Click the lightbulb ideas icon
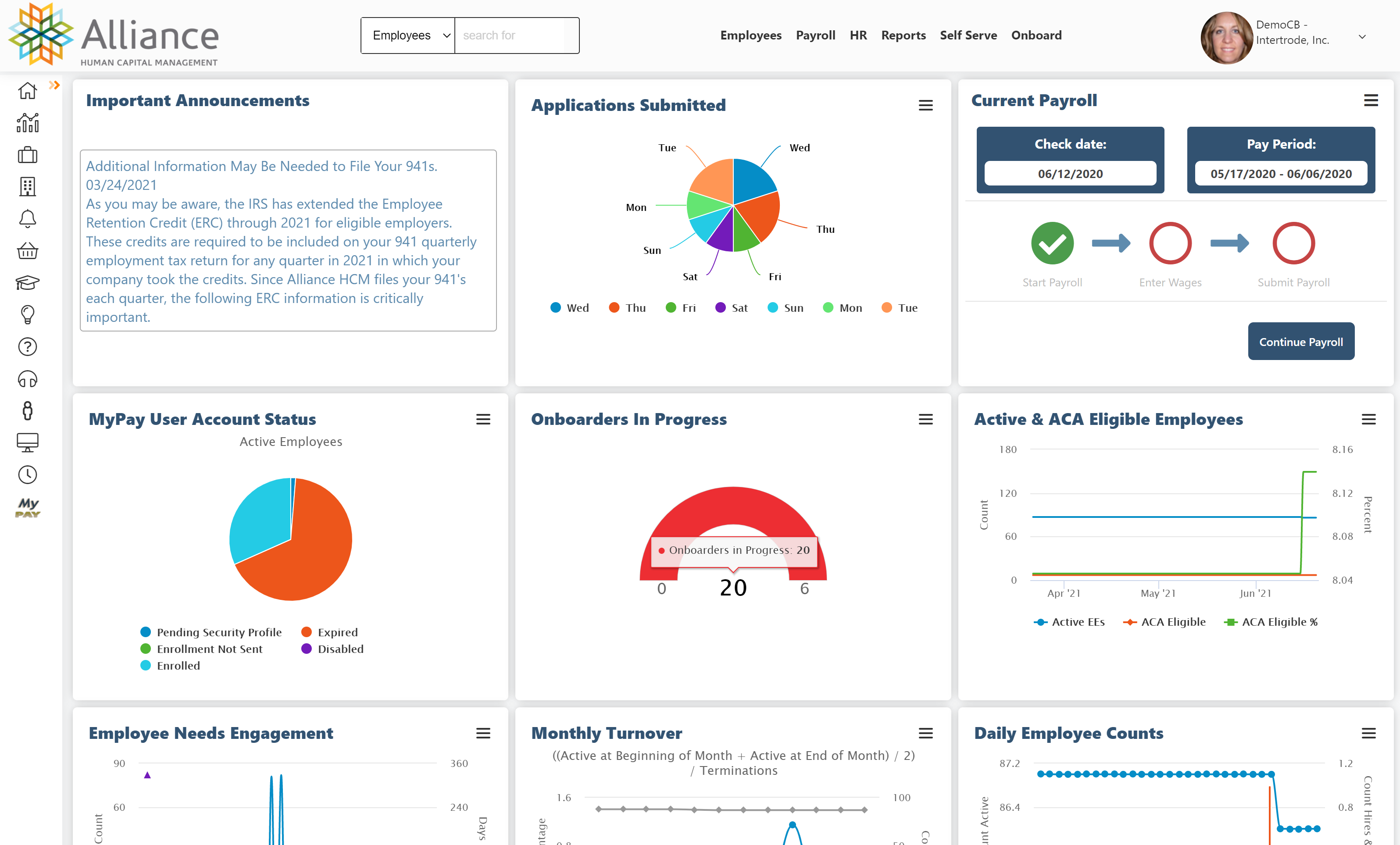The width and height of the screenshot is (1400, 845). click(27, 314)
